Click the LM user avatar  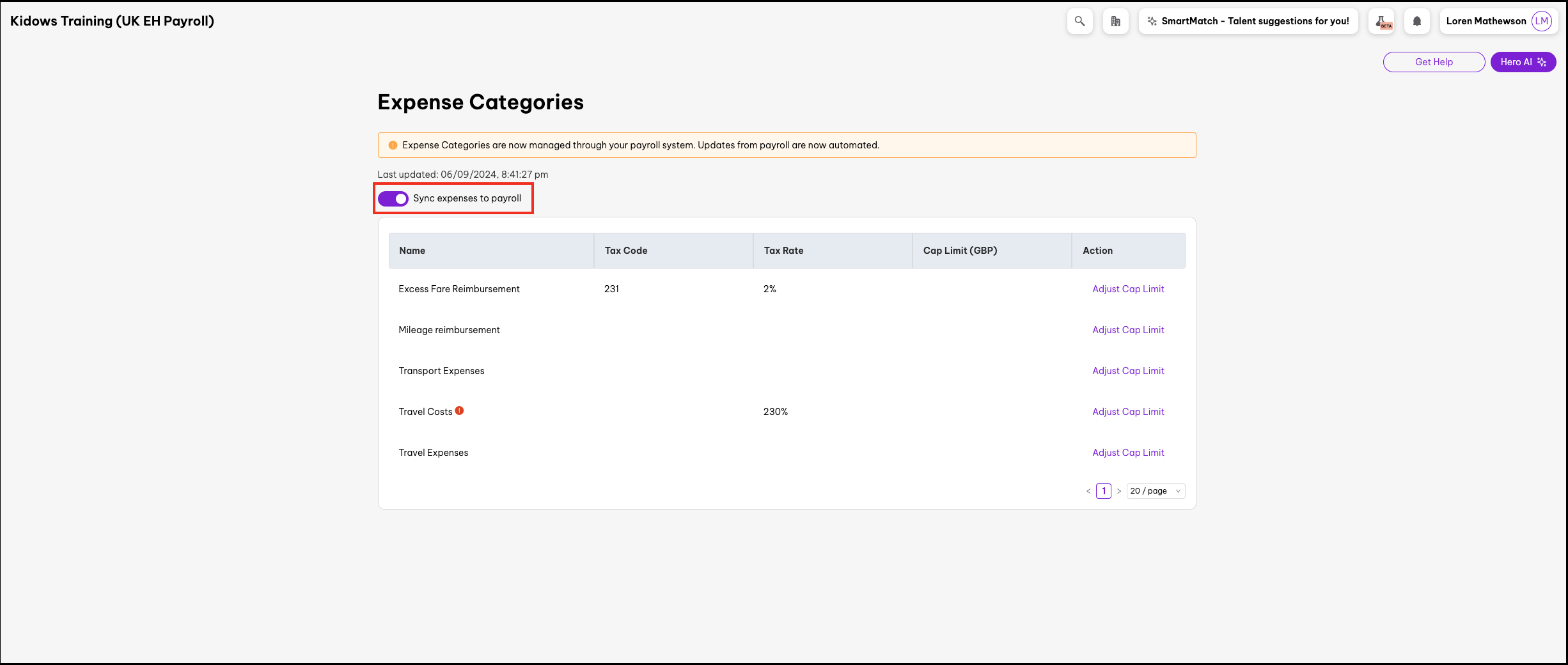1542,21
